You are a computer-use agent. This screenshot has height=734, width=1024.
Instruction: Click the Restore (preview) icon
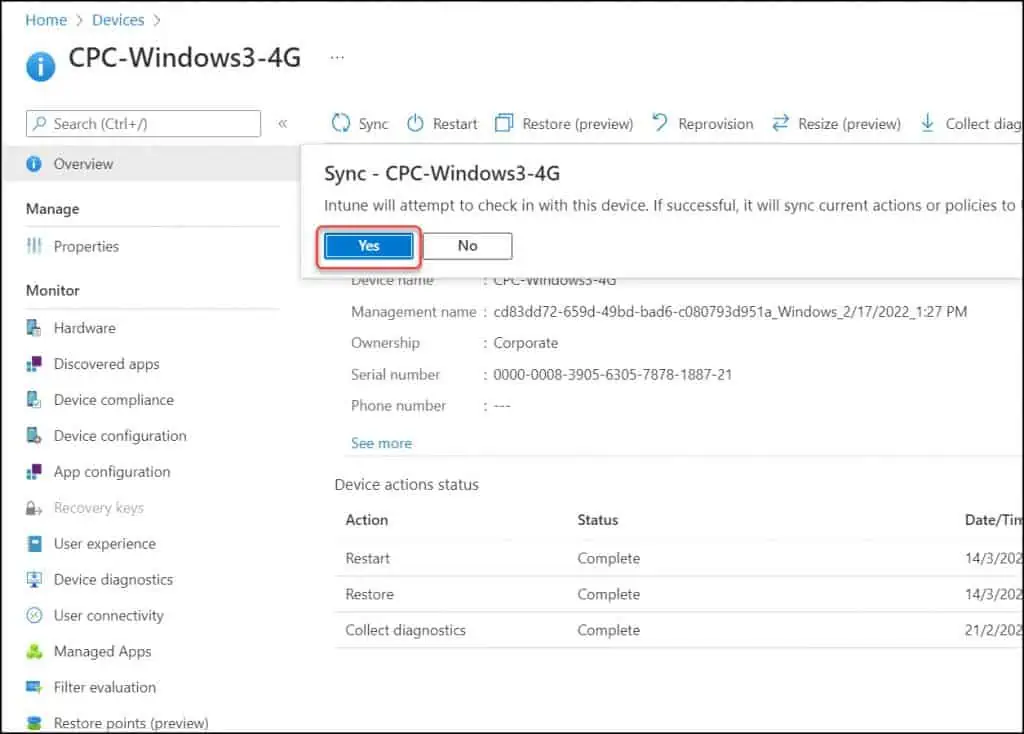504,123
